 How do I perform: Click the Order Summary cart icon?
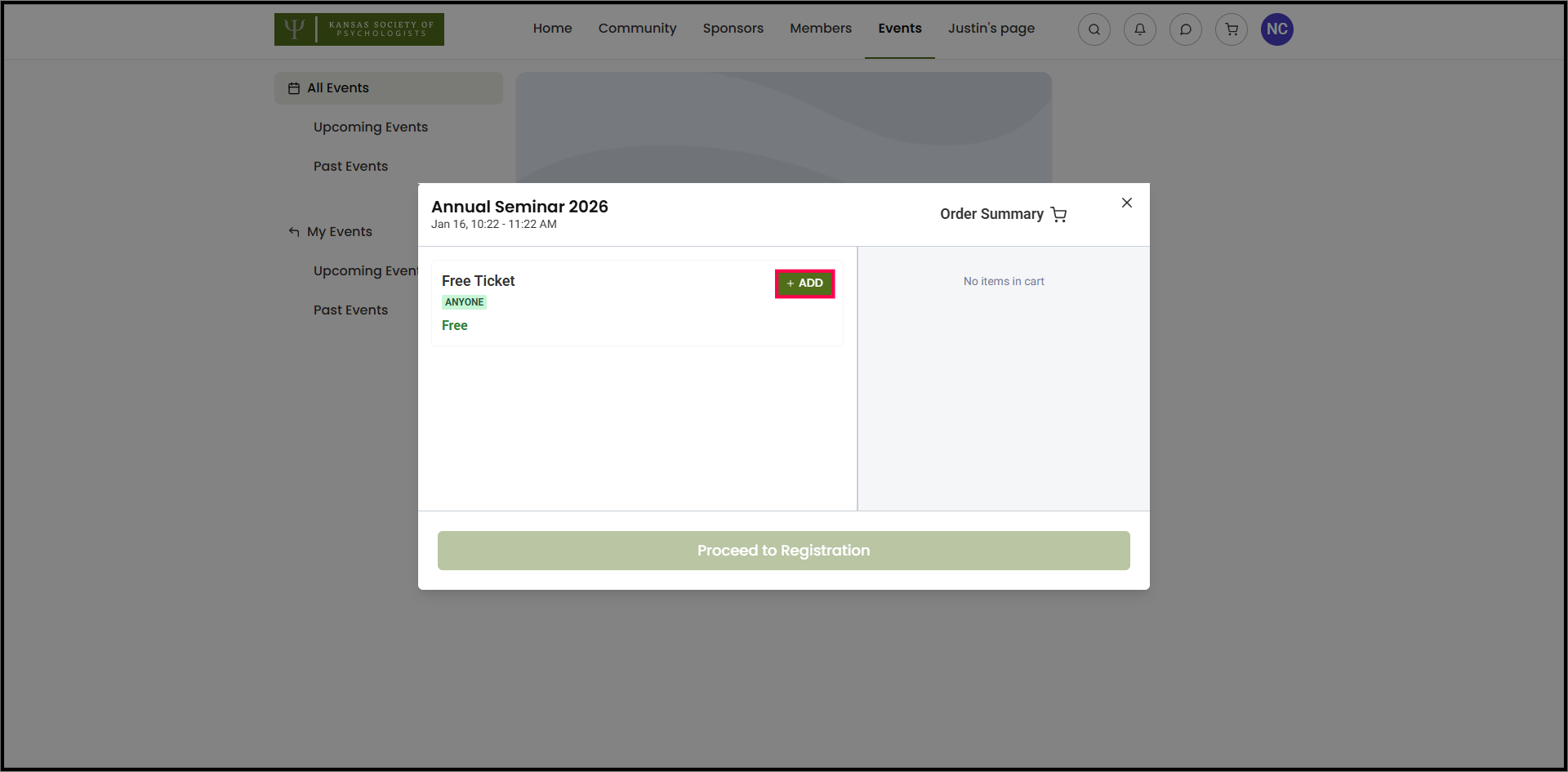click(x=1059, y=214)
